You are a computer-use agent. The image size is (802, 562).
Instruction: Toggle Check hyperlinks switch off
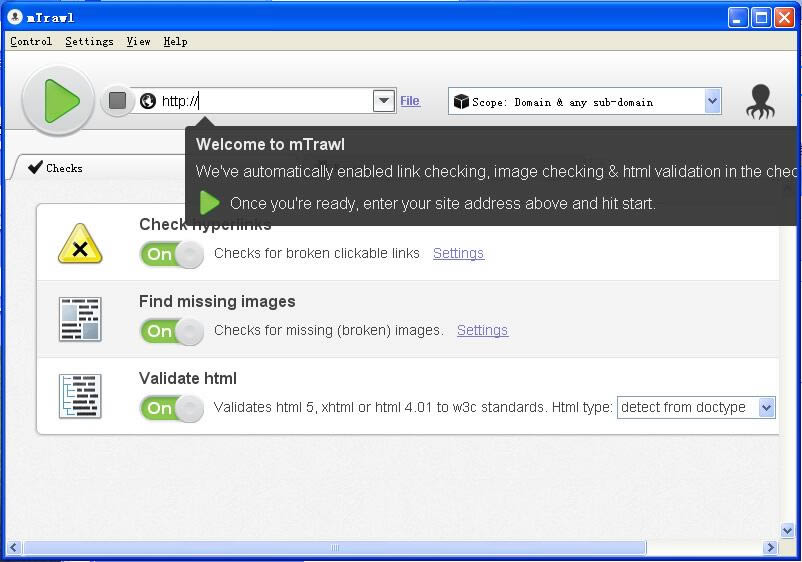172,254
